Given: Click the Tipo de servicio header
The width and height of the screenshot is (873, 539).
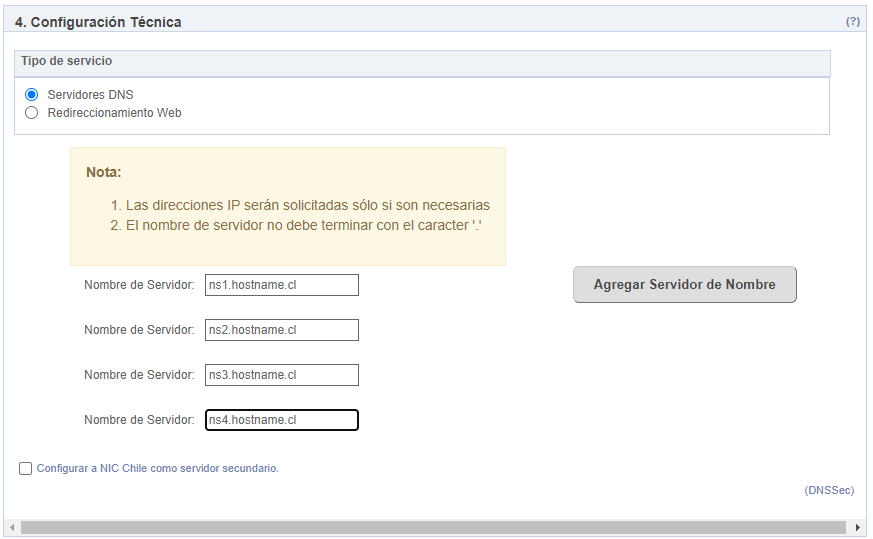Looking at the screenshot, I should coord(422,63).
